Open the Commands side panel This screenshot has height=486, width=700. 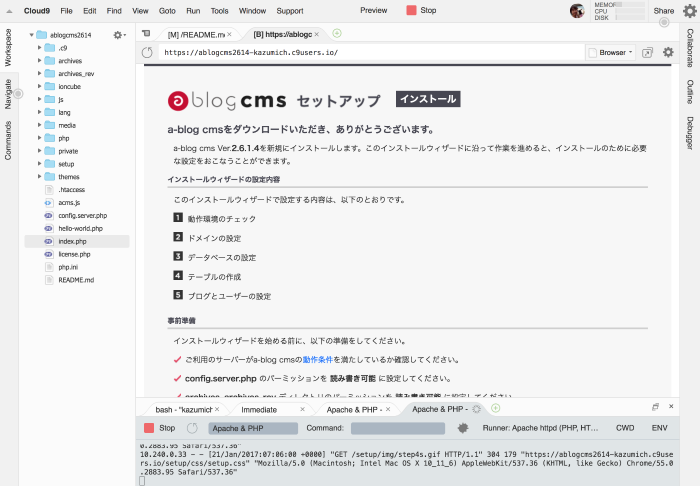(x=8, y=141)
